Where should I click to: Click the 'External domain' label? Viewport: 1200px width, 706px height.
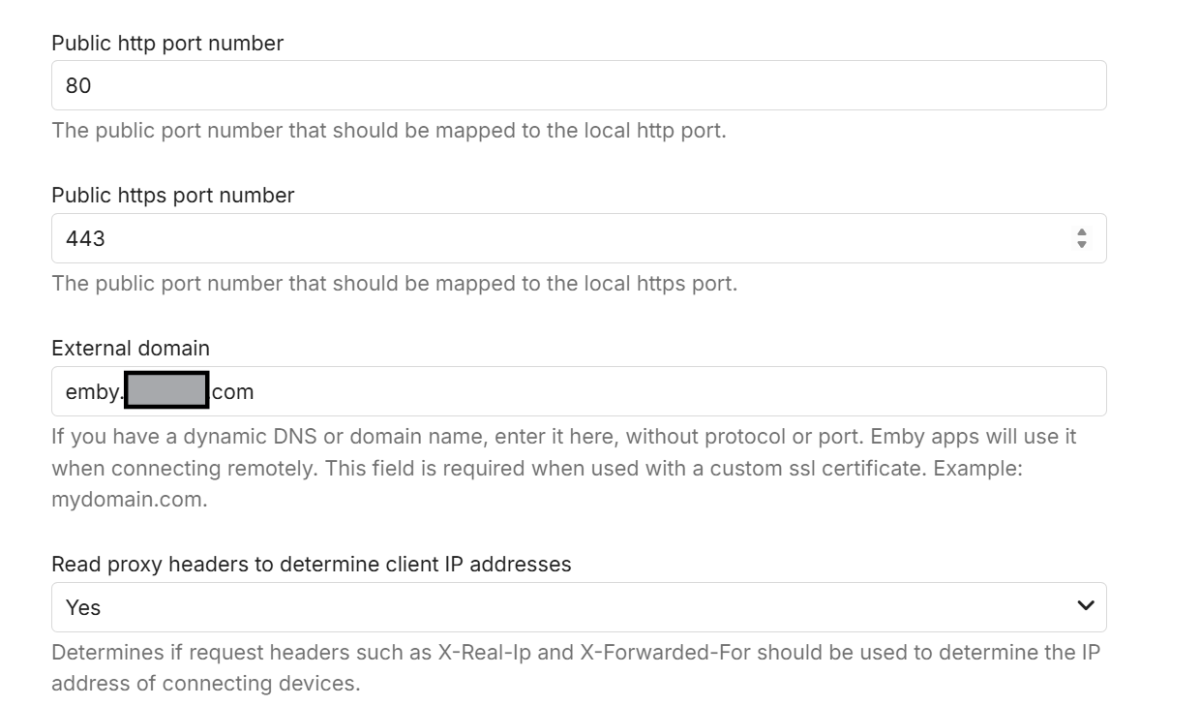click(x=130, y=348)
